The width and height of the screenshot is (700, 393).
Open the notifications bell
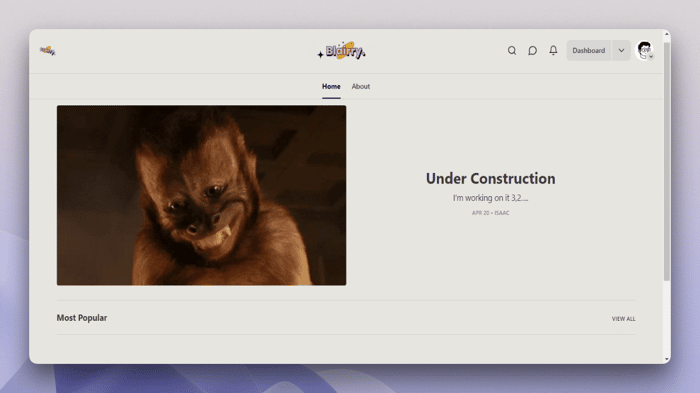(553, 50)
